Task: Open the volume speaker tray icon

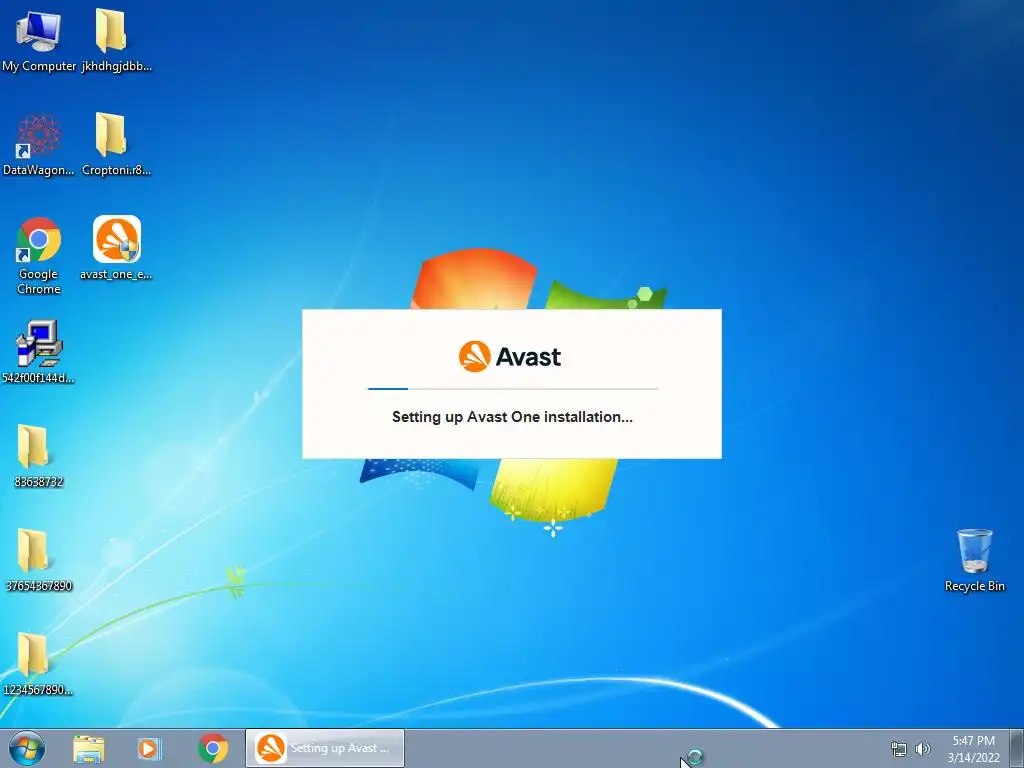Action: point(923,749)
